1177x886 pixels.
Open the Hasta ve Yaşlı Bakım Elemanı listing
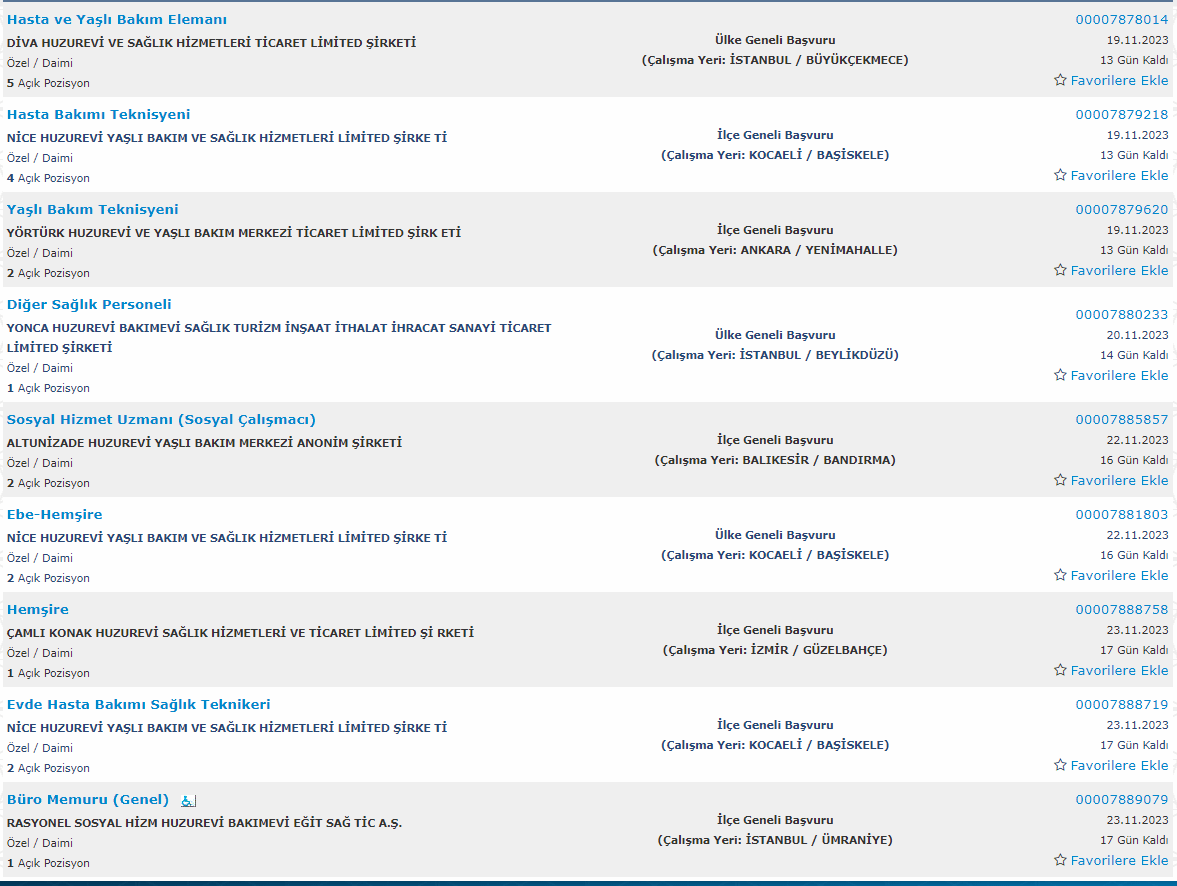click(x=116, y=20)
